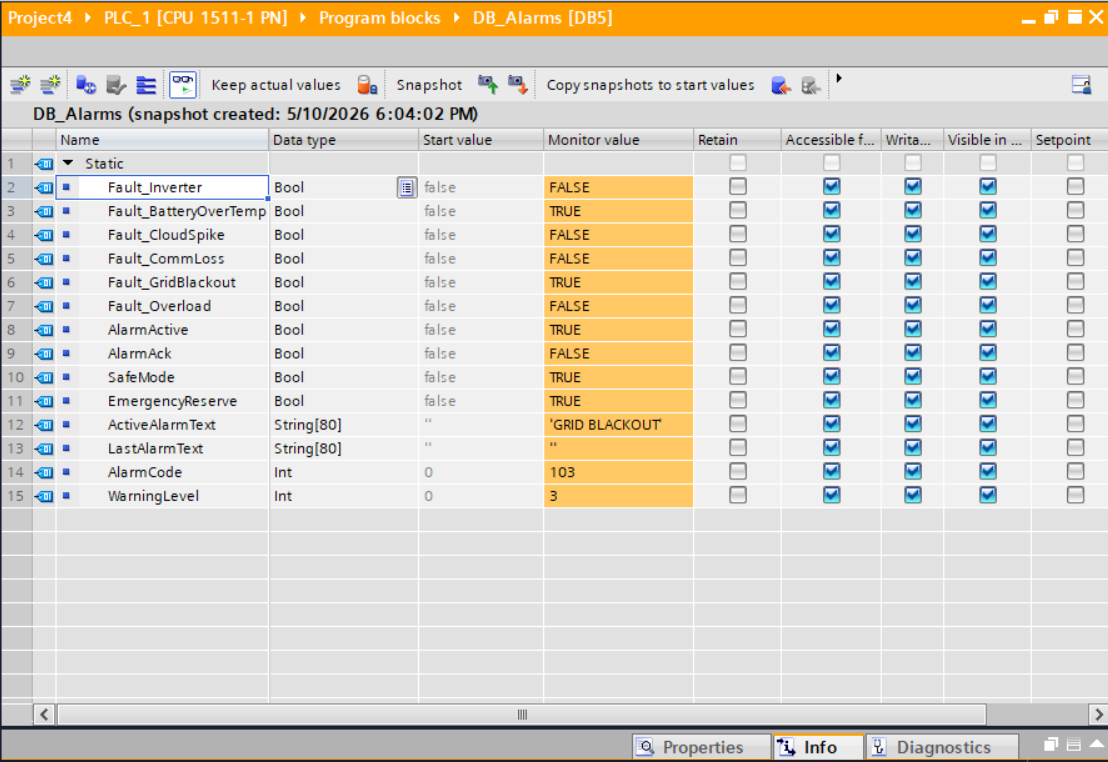
Task: Click the Info tab icon
Action: [786, 746]
